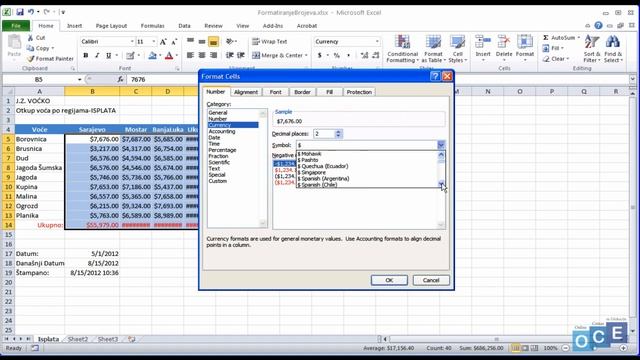Open Format as Table gallery
This screenshot has width=640, height=360.
pyautogui.click(x=433, y=49)
